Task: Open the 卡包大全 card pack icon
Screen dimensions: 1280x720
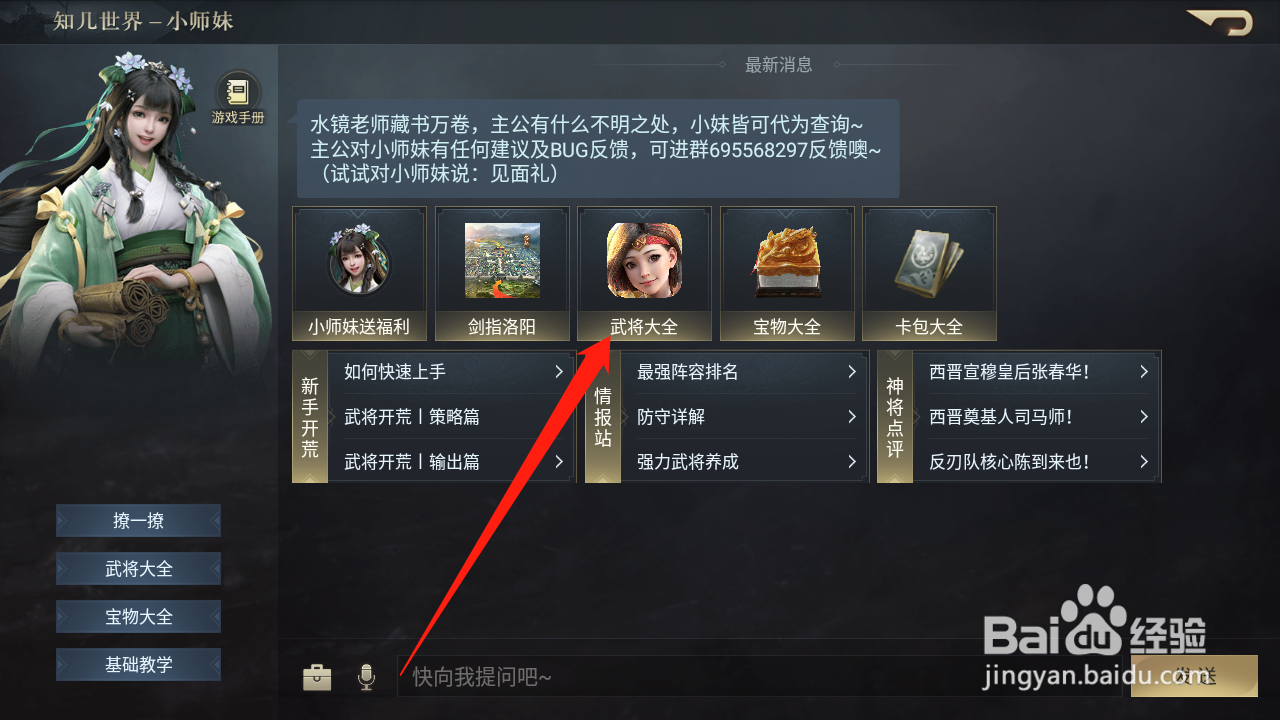Action: point(929,273)
